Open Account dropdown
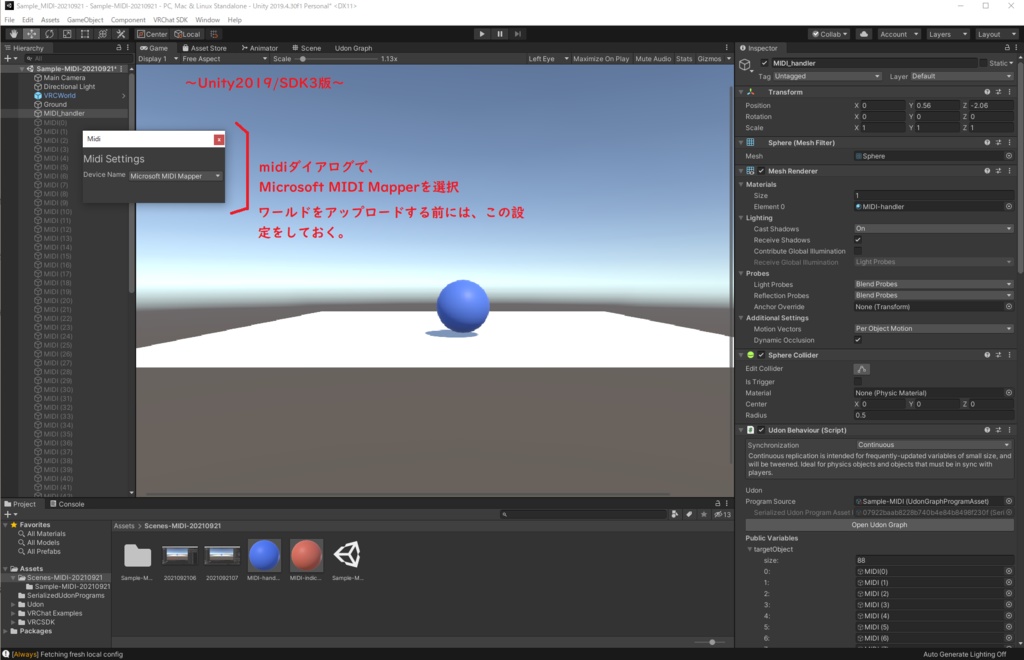 tap(898, 34)
